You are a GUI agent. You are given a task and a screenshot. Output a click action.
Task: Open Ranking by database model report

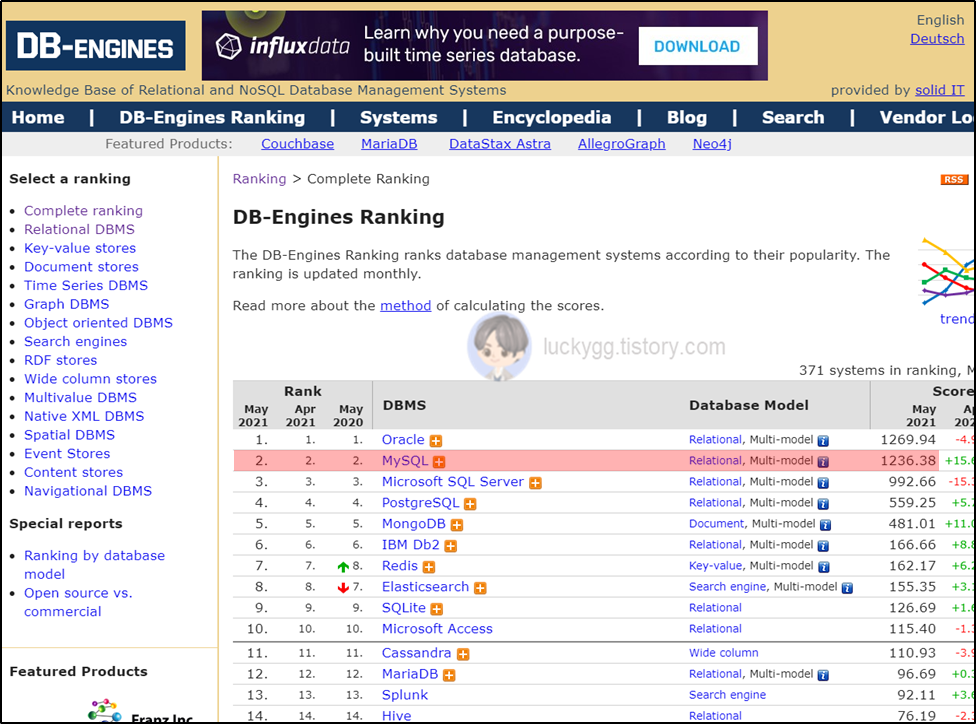[95, 565]
